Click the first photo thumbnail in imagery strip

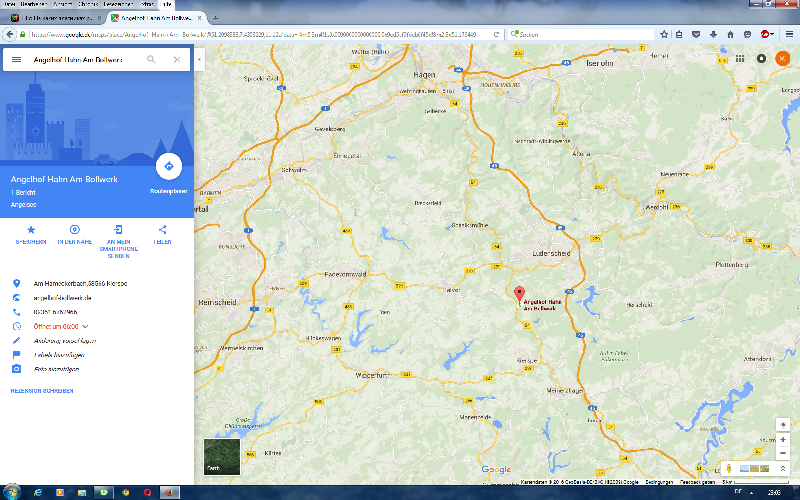click(744, 468)
